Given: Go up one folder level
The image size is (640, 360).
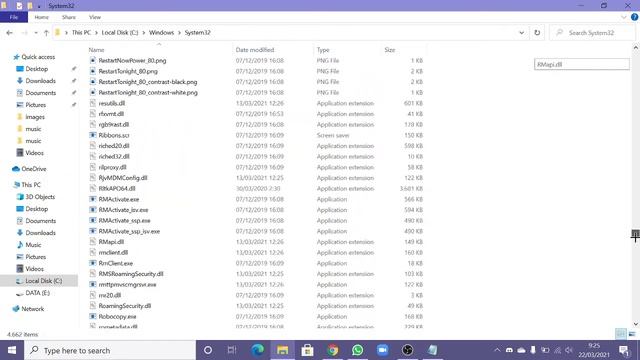Looking at the screenshot, I should (46, 33).
